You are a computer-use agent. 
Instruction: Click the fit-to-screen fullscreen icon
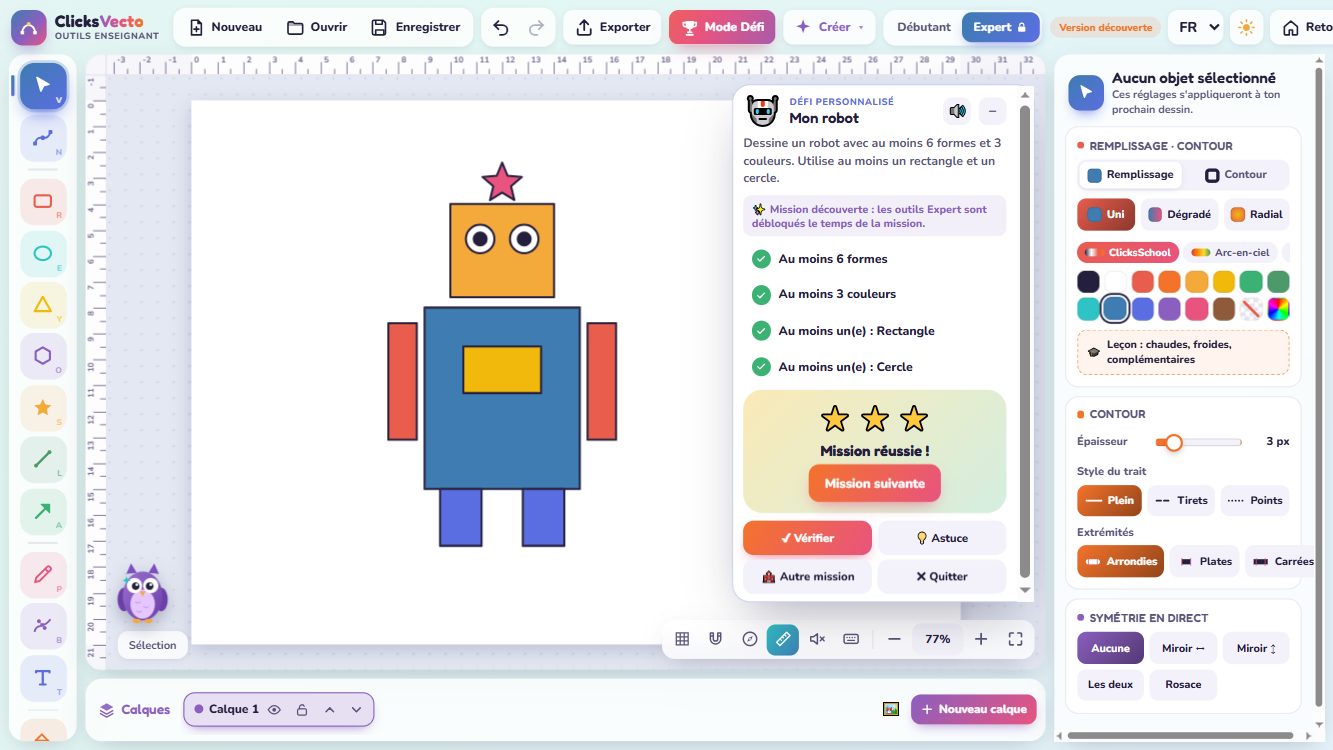[1015, 639]
